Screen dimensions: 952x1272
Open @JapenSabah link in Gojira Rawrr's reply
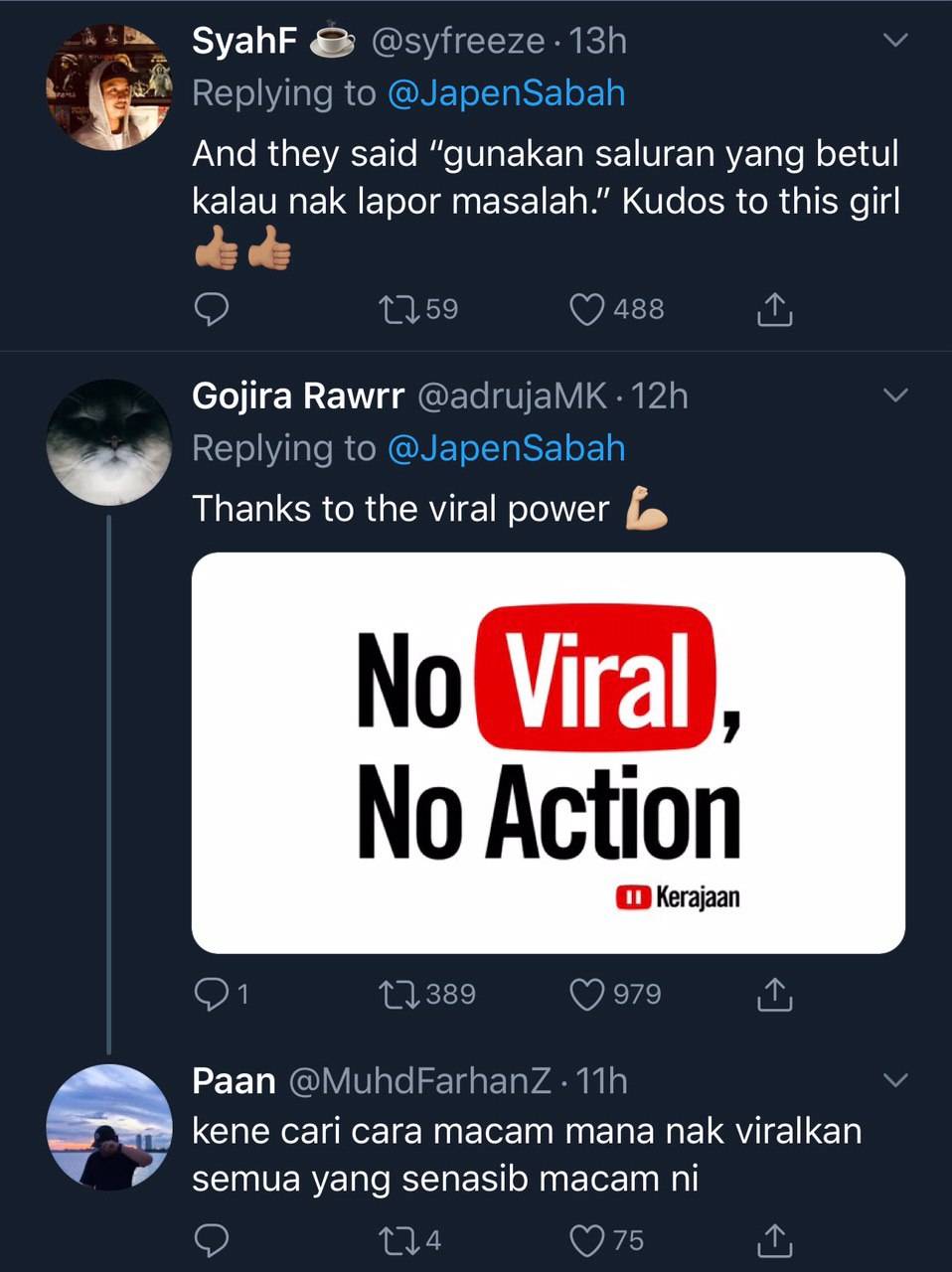506,448
